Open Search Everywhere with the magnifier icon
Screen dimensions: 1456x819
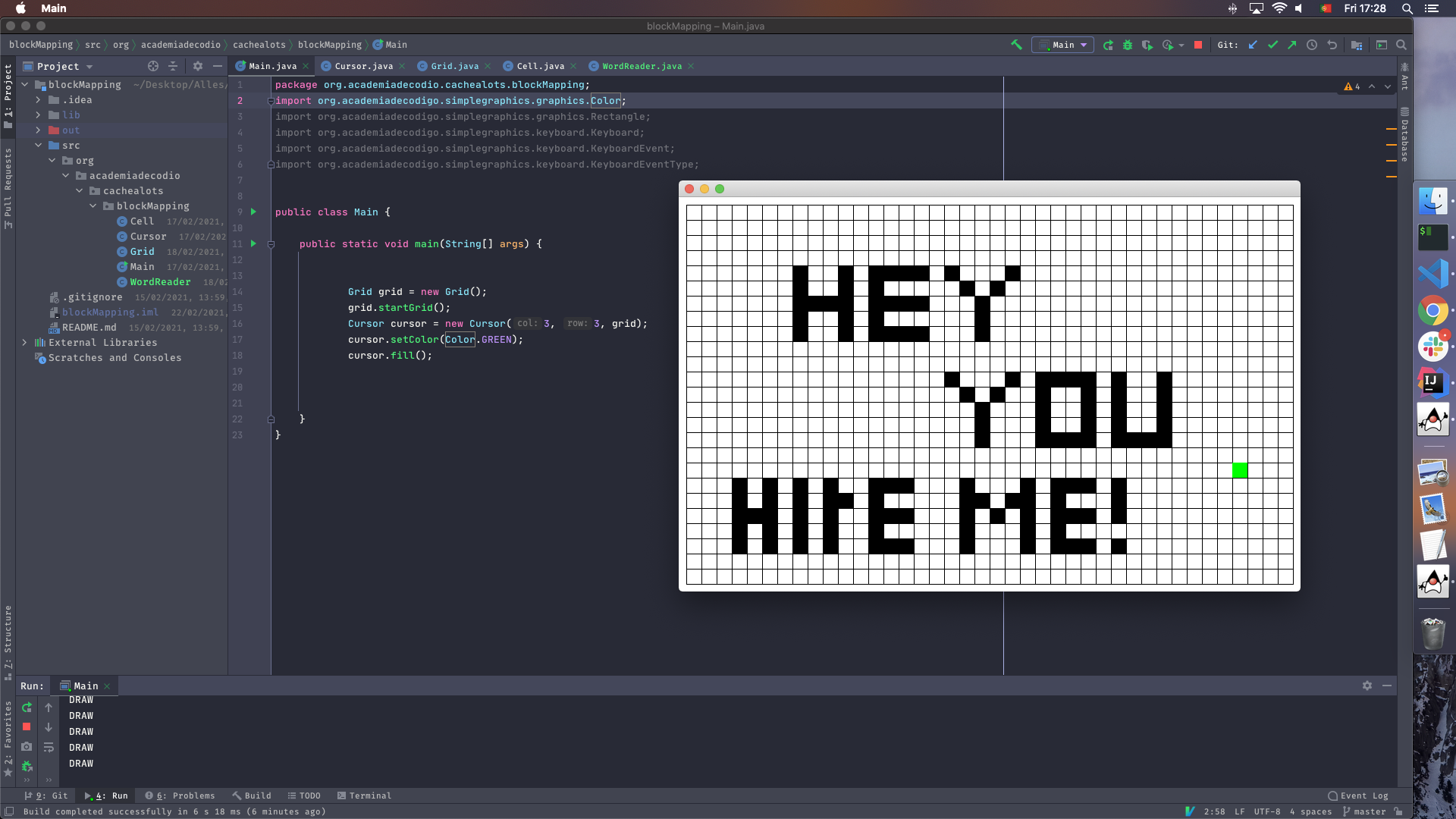tap(1402, 45)
